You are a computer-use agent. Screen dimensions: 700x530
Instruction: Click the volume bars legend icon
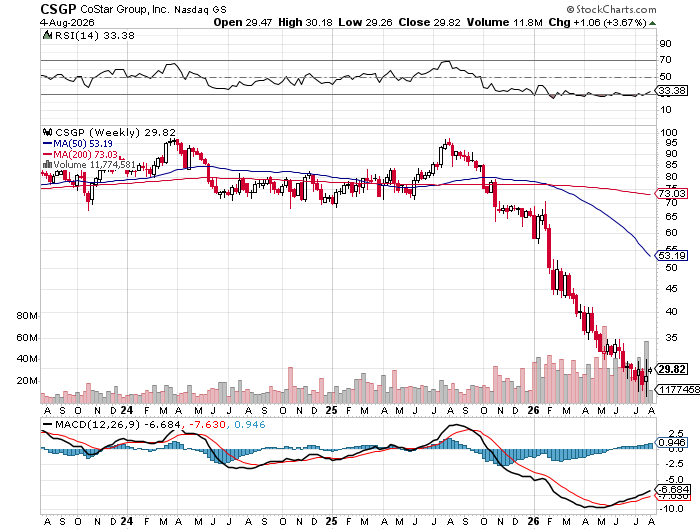click(47, 164)
